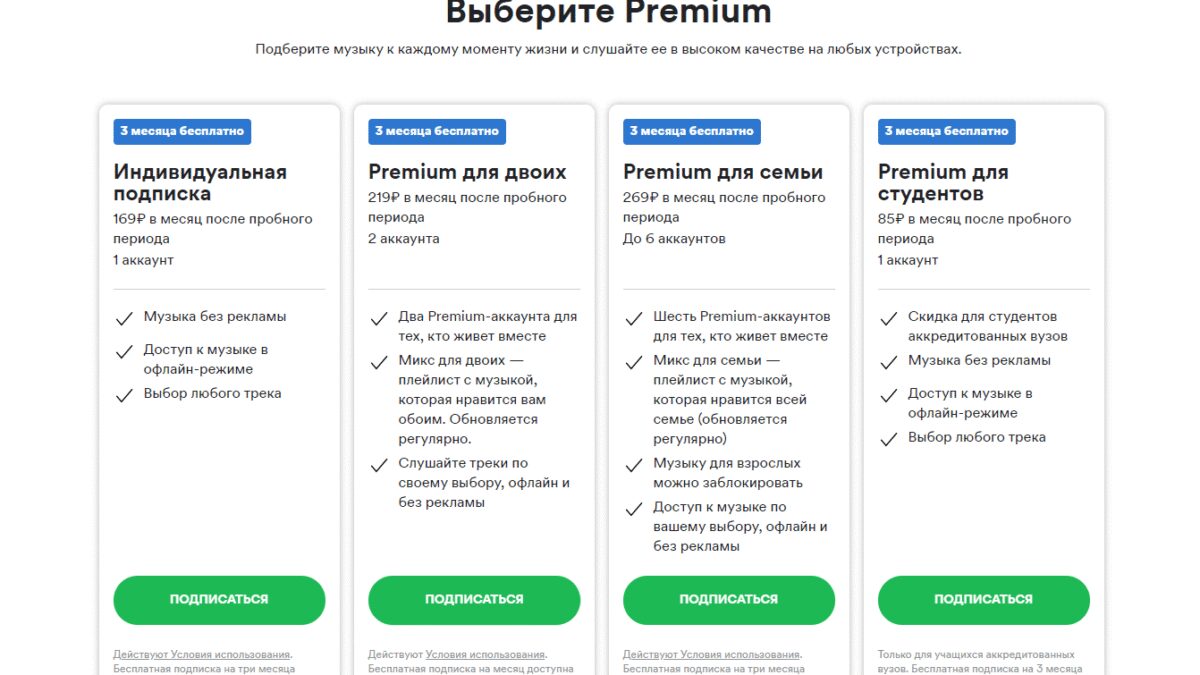Open "Условия использования" under Premium для семьи
This screenshot has height=675, width=1200.
point(744,652)
